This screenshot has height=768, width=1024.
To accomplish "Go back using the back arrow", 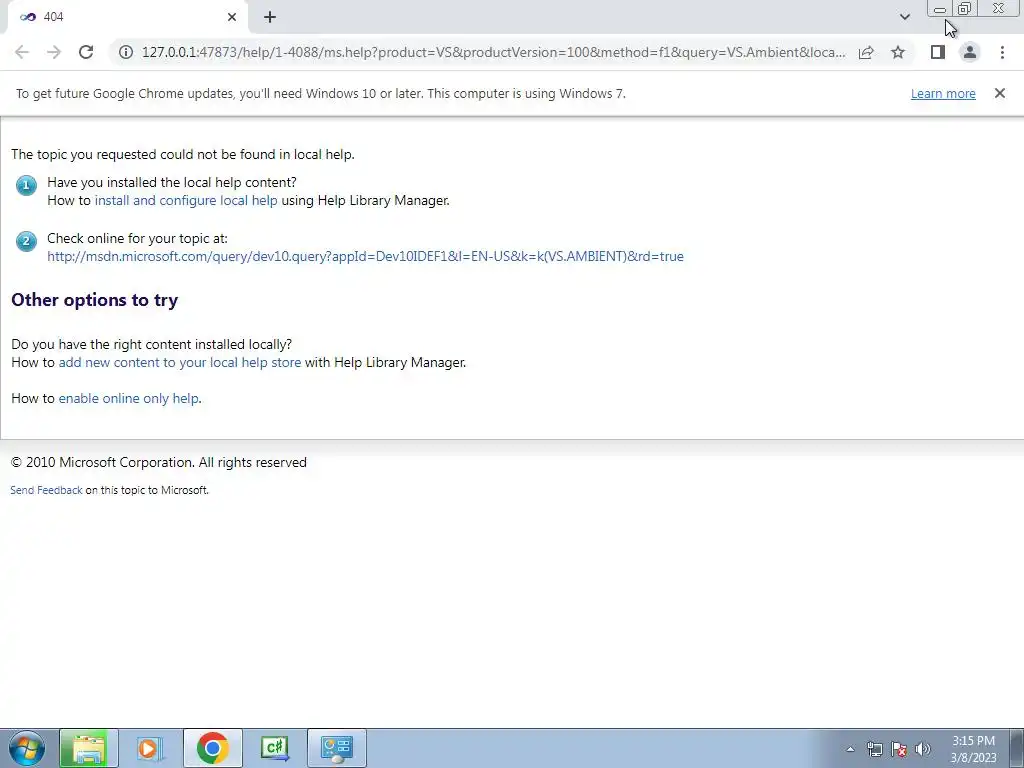I will click(x=22, y=52).
